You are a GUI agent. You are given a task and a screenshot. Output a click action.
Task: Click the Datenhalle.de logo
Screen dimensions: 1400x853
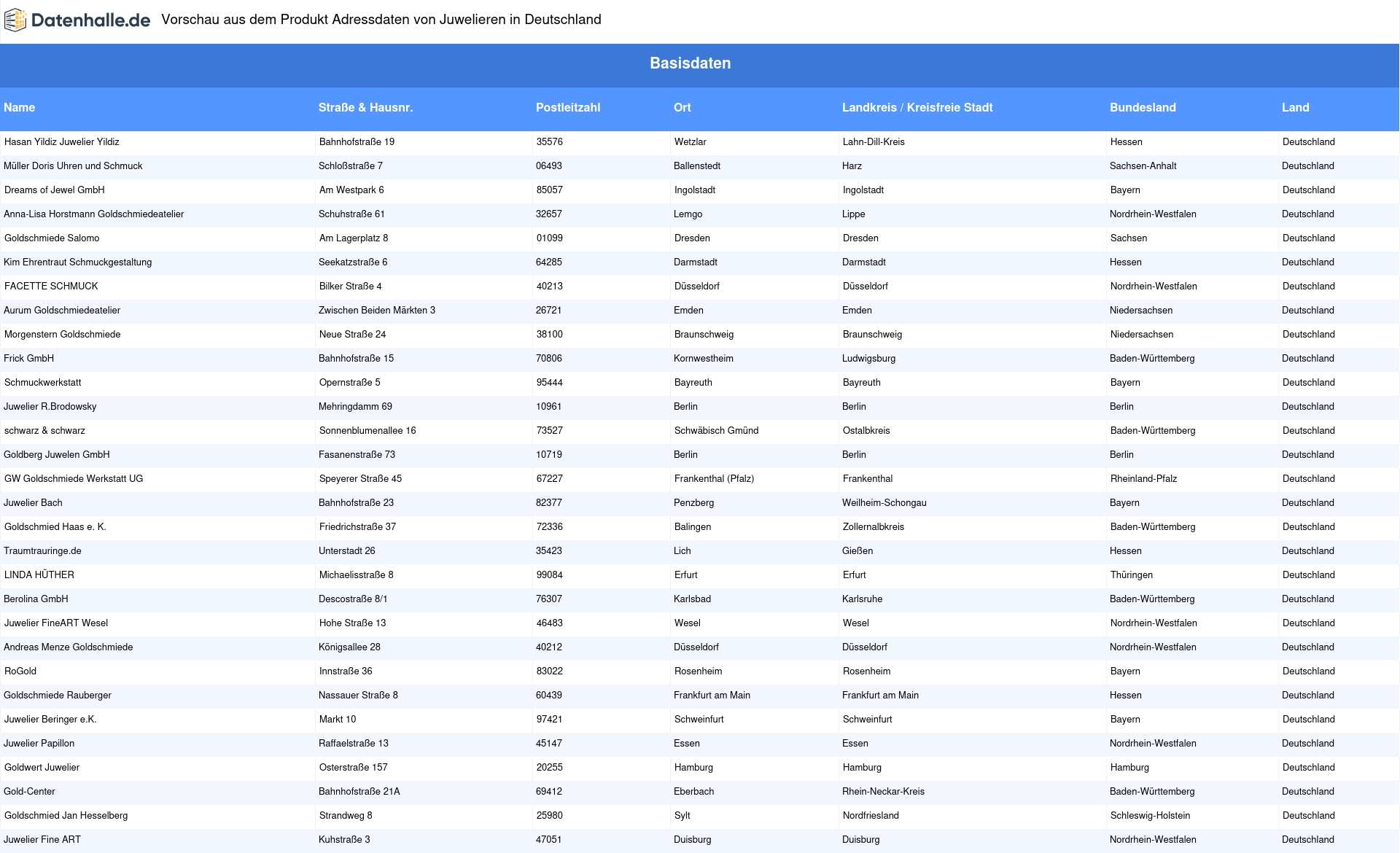(x=77, y=20)
